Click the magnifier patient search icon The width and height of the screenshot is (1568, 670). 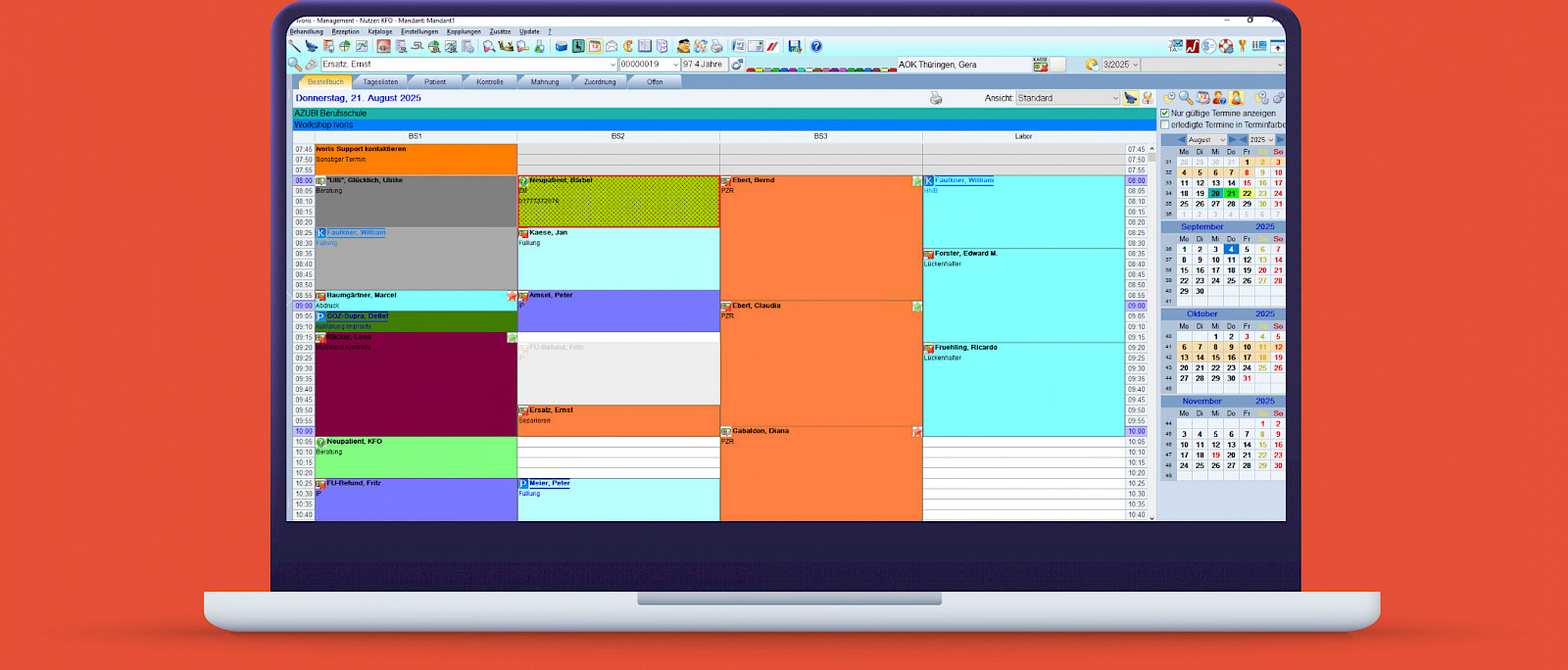(294, 65)
